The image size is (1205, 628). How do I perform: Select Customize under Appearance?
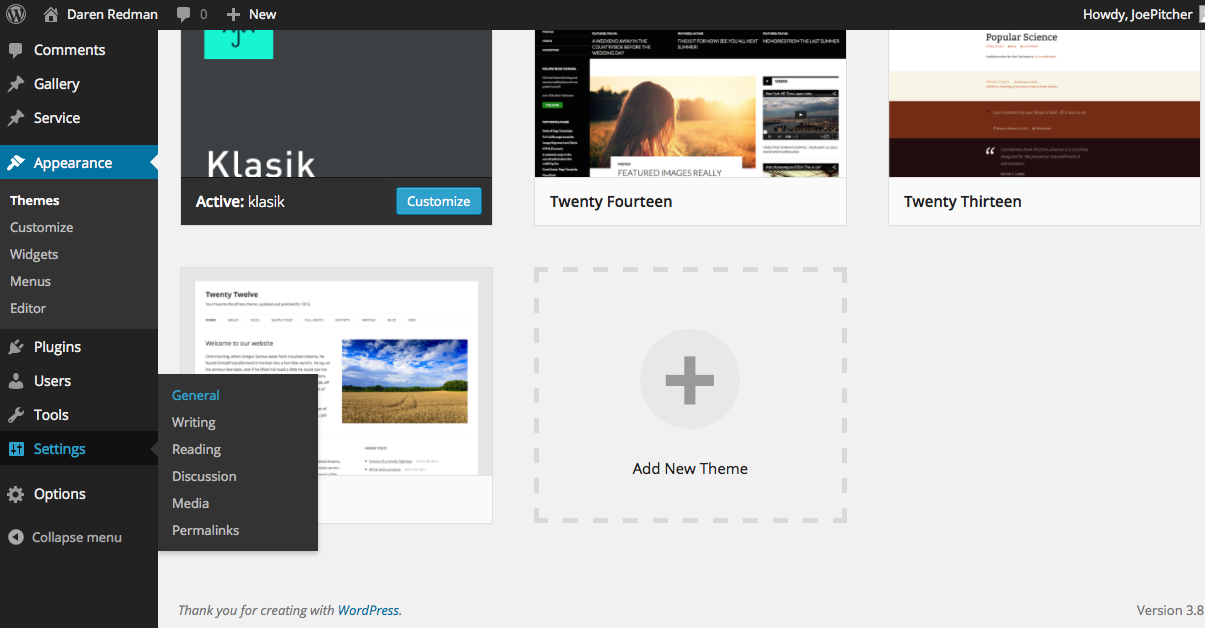point(41,227)
